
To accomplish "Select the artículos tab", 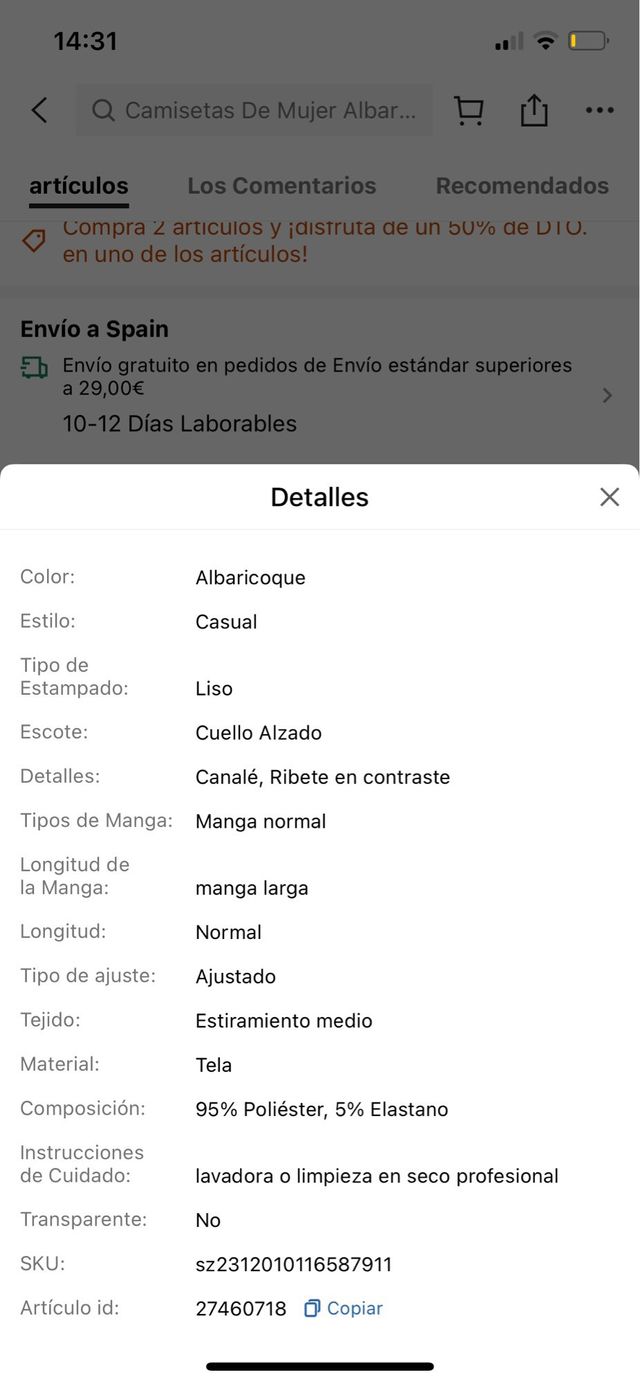I will (x=79, y=186).
